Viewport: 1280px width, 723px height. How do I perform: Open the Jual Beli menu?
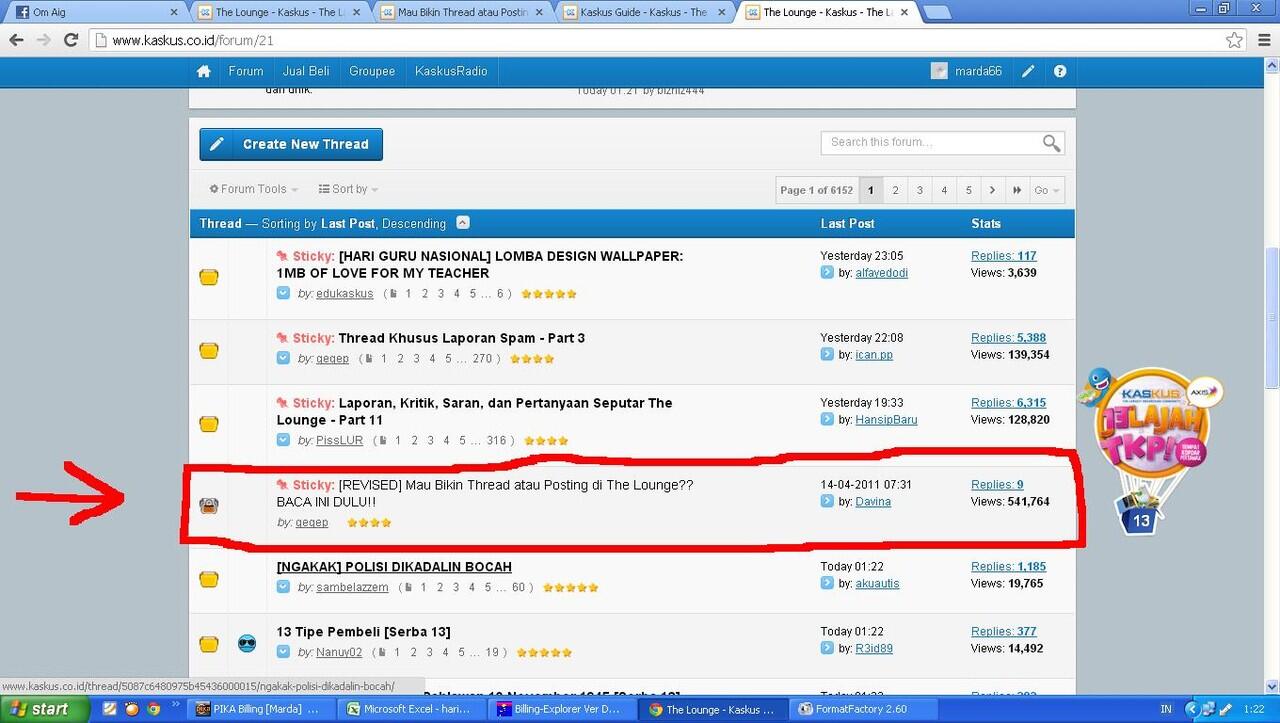[306, 71]
